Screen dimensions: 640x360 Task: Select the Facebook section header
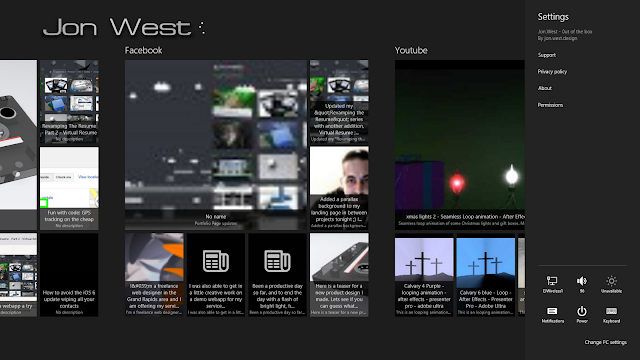(143, 51)
